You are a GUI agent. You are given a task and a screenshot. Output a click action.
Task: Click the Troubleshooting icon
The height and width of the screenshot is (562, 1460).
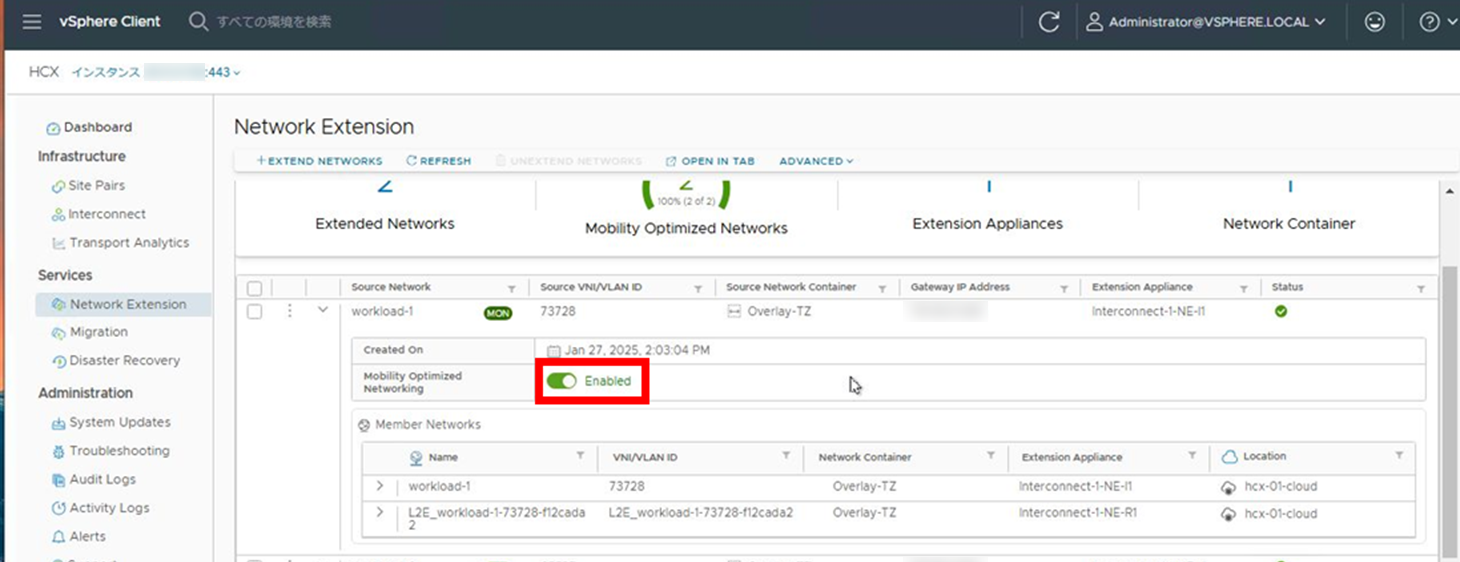58,452
